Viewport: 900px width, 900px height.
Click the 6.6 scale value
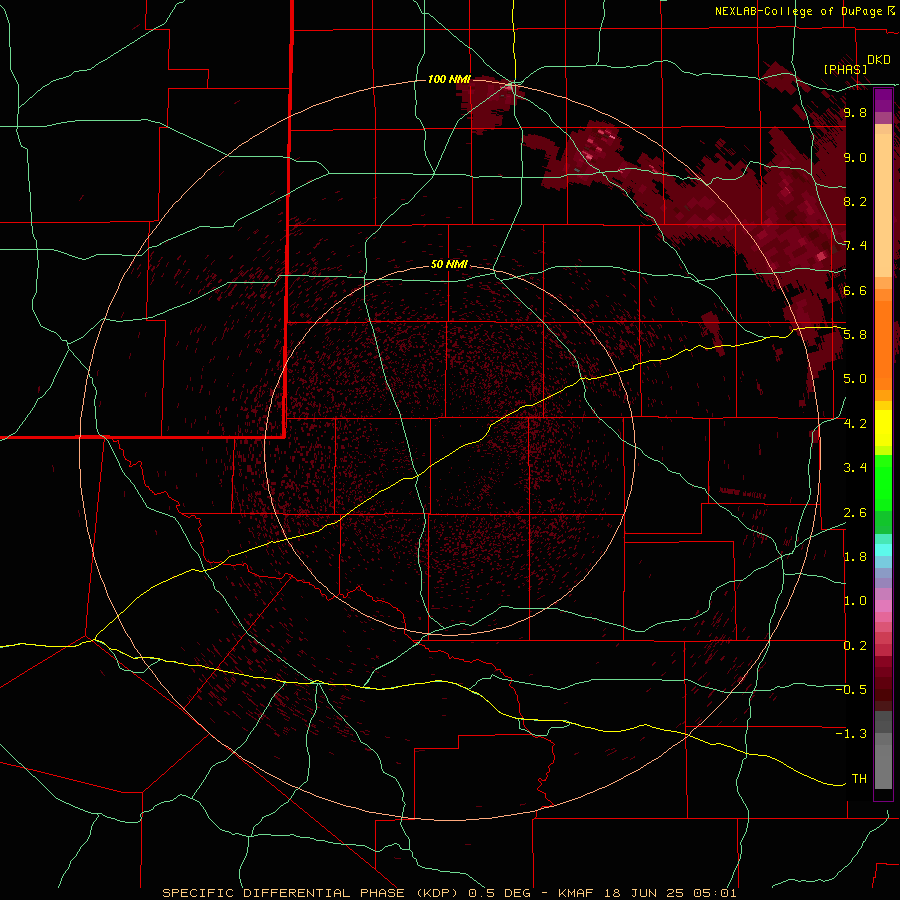[855, 290]
